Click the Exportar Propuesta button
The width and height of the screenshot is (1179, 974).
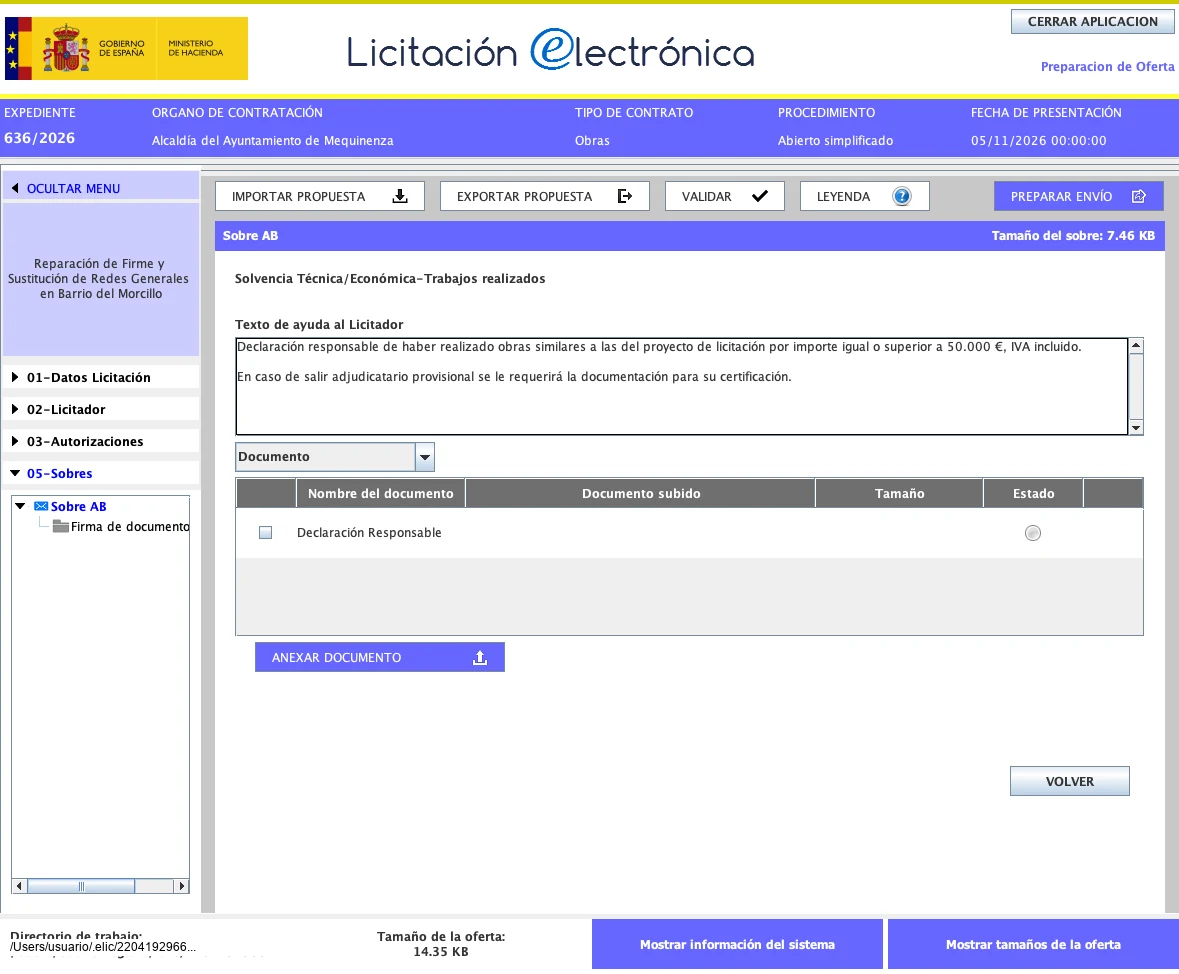(544, 196)
